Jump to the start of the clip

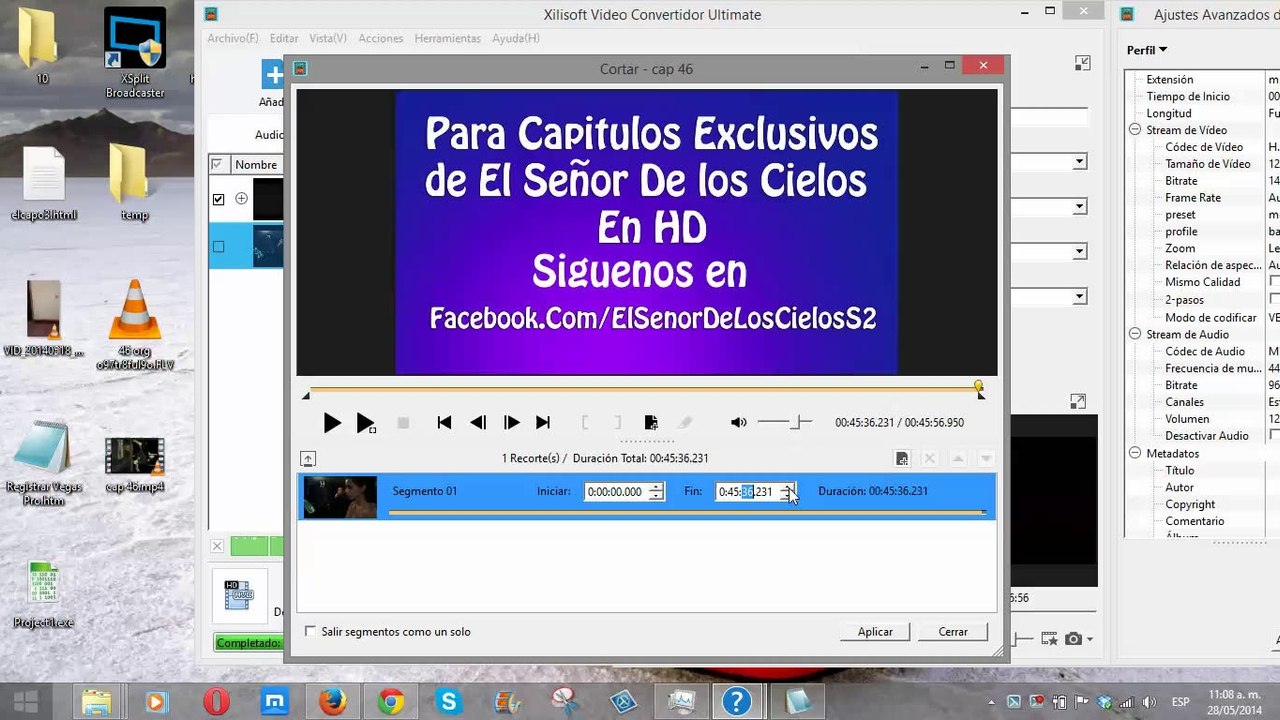point(444,423)
